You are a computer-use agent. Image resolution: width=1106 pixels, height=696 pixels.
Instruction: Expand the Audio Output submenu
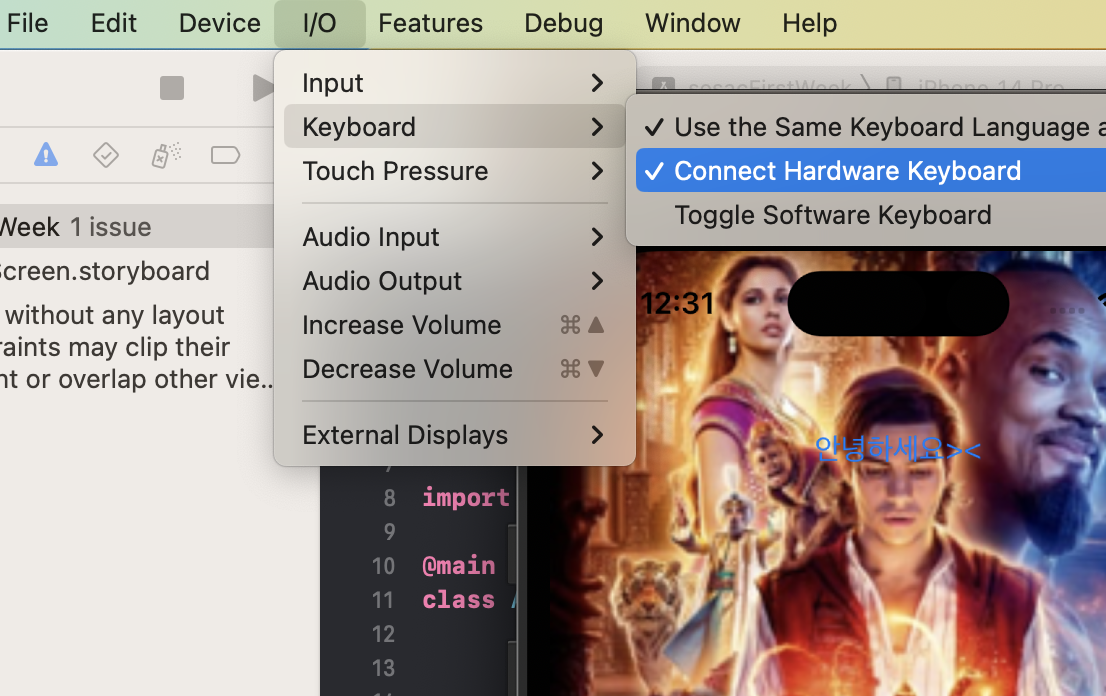(x=454, y=281)
